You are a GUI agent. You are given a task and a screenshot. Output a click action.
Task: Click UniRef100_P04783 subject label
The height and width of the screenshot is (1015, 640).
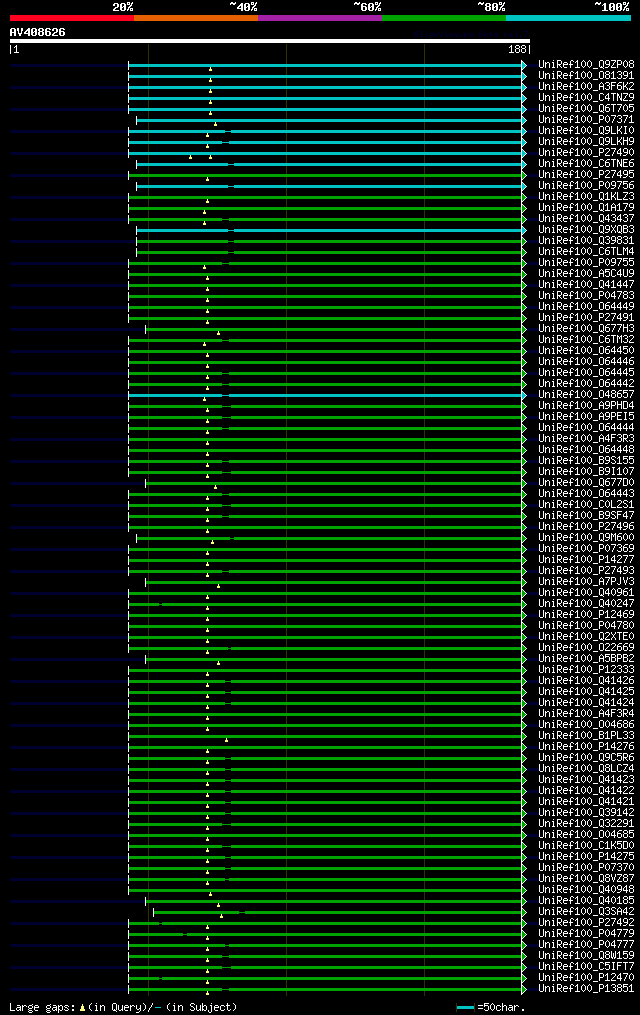tap(586, 295)
